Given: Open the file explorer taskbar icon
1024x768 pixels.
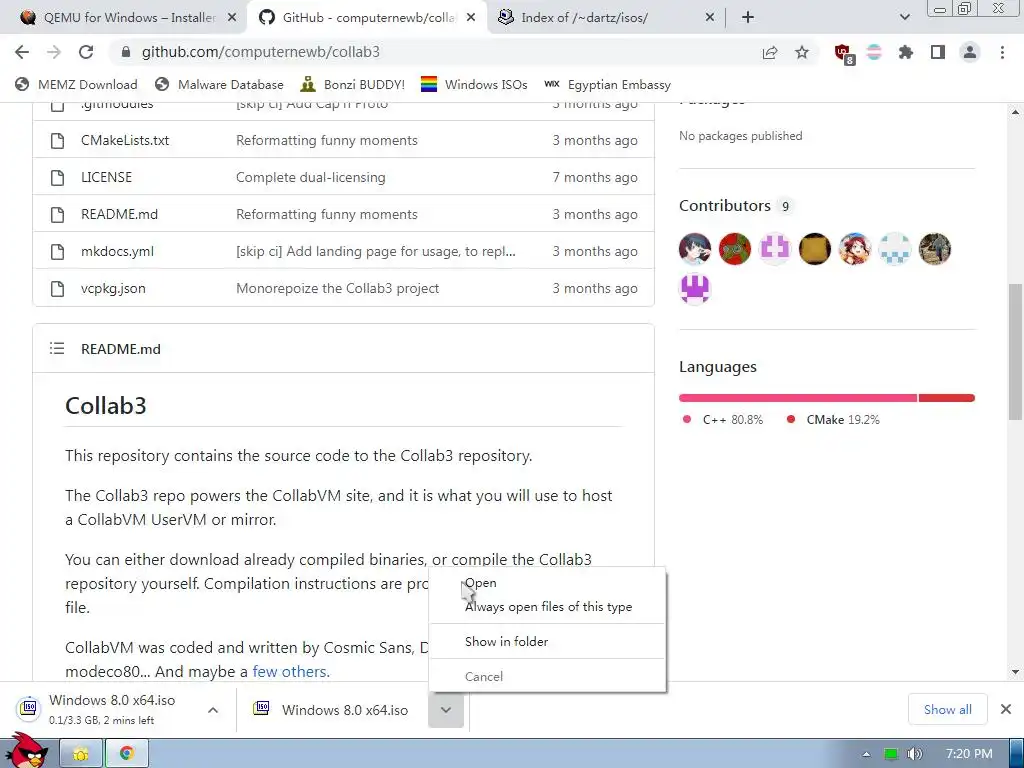Looking at the screenshot, I should click(x=81, y=754).
